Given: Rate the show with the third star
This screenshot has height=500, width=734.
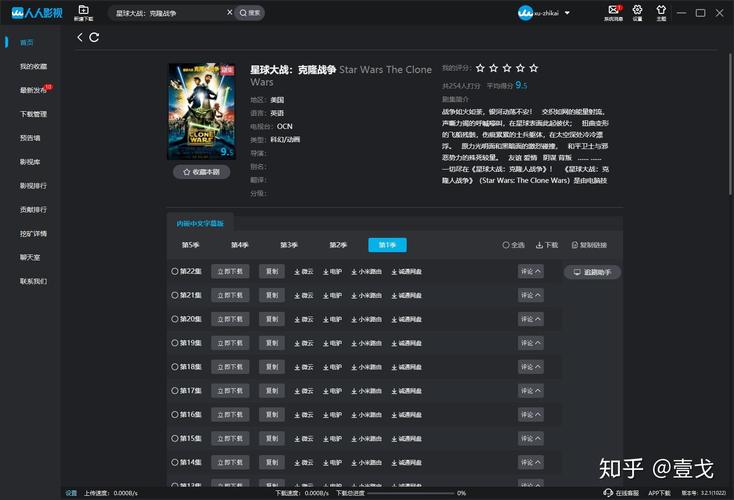Looking at the screenshot, I should pyautogui.click(x=507, y=68).
